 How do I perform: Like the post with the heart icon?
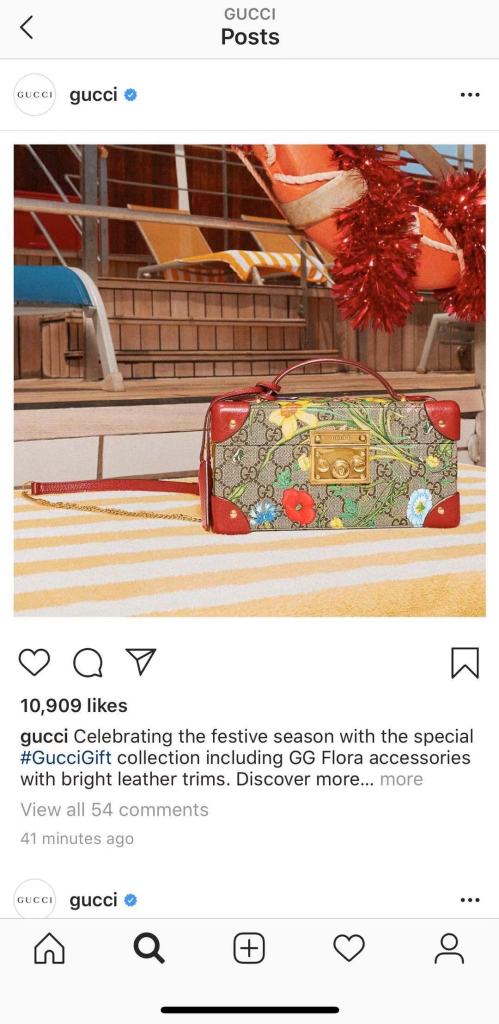click(x=34, y=662)
